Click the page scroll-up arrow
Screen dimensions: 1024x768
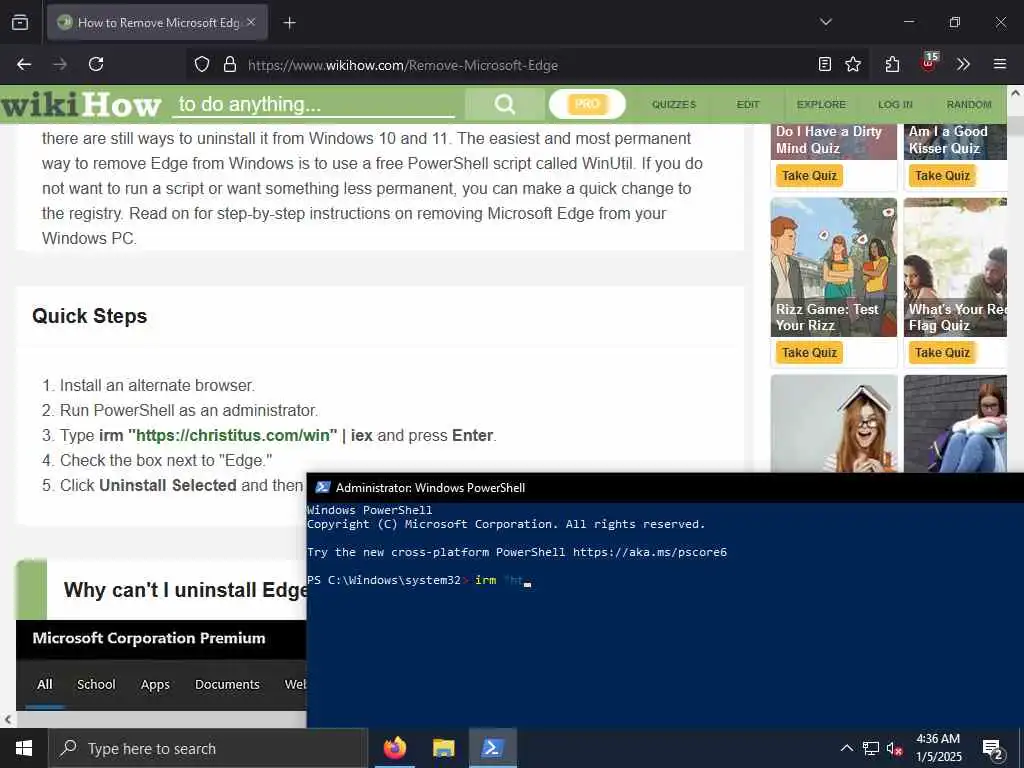(1015, 93)
